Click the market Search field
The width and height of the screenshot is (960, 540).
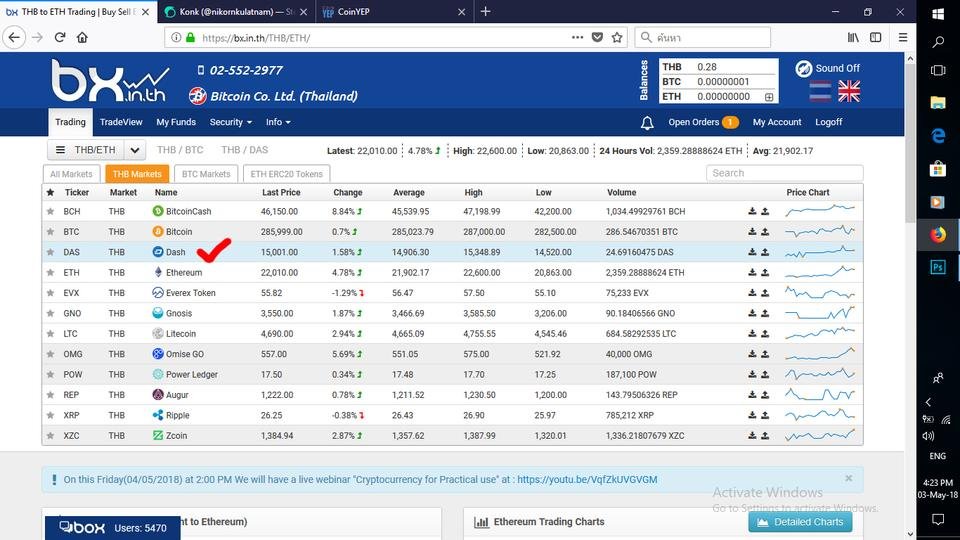784,173
